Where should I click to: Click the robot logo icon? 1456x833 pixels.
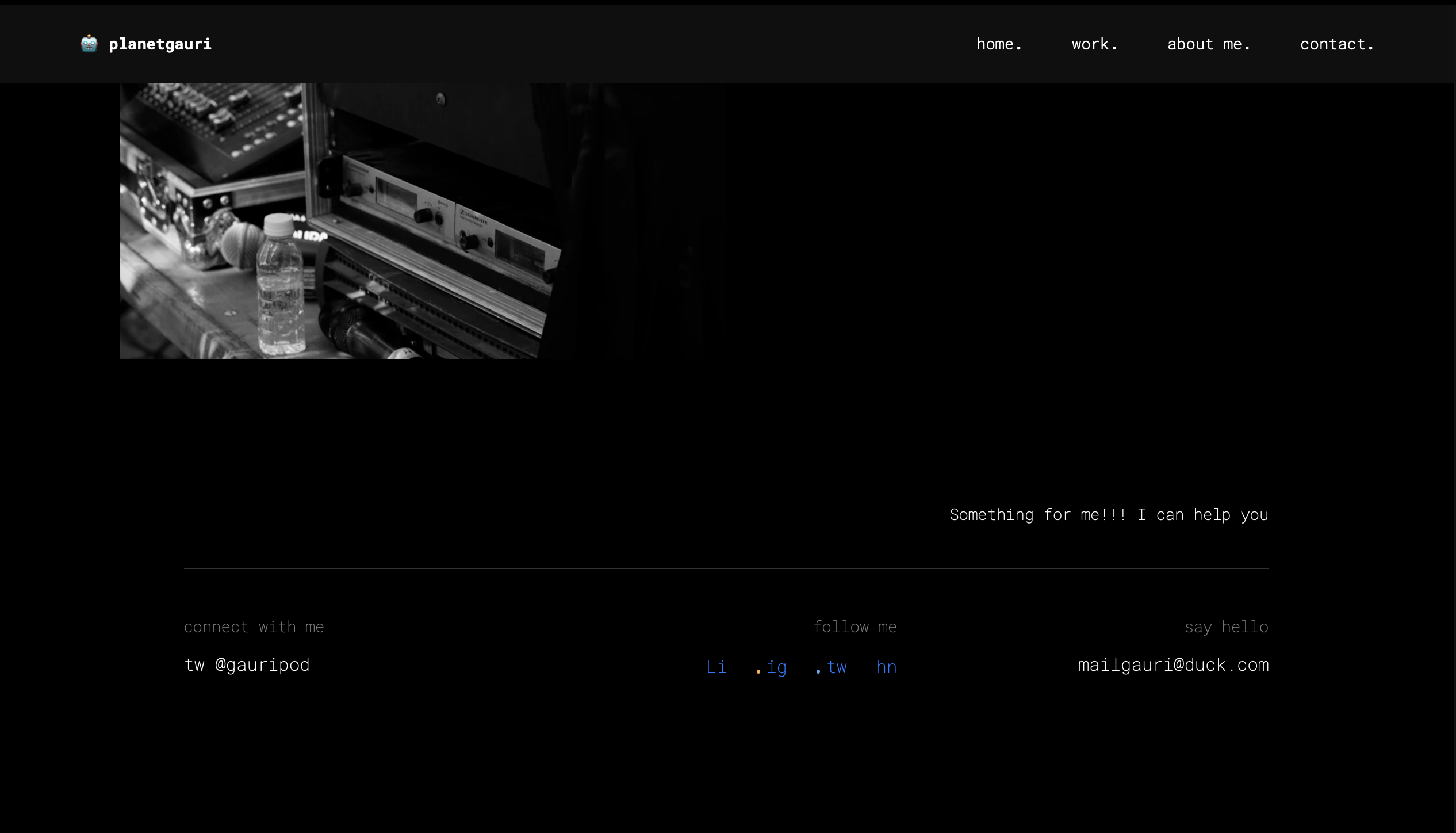89,44
